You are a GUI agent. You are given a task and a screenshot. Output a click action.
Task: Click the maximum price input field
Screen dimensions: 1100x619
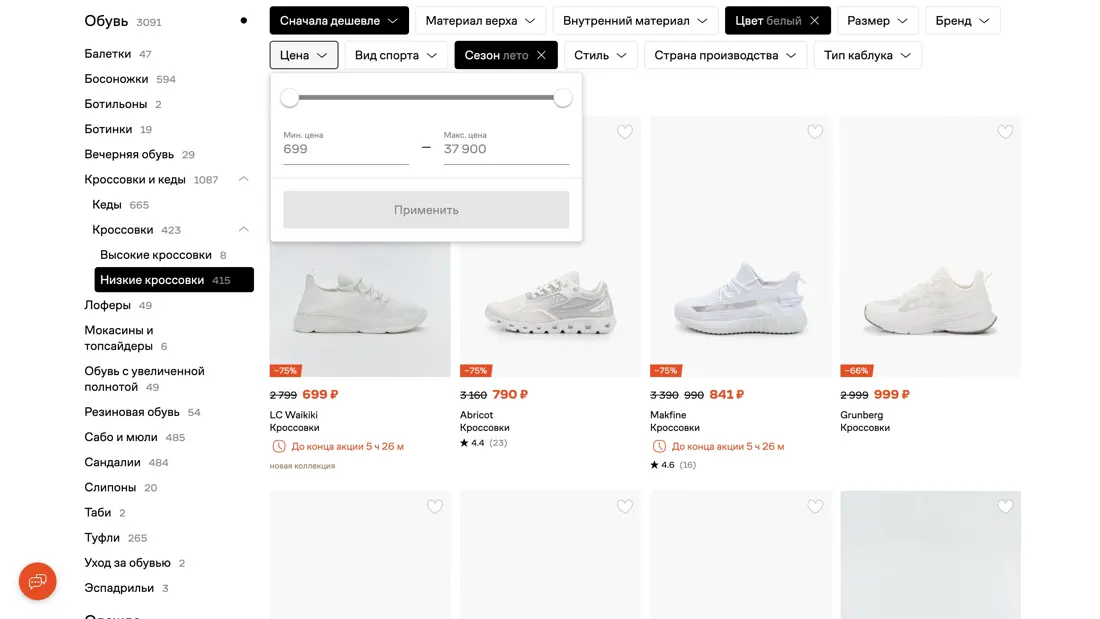505,149
